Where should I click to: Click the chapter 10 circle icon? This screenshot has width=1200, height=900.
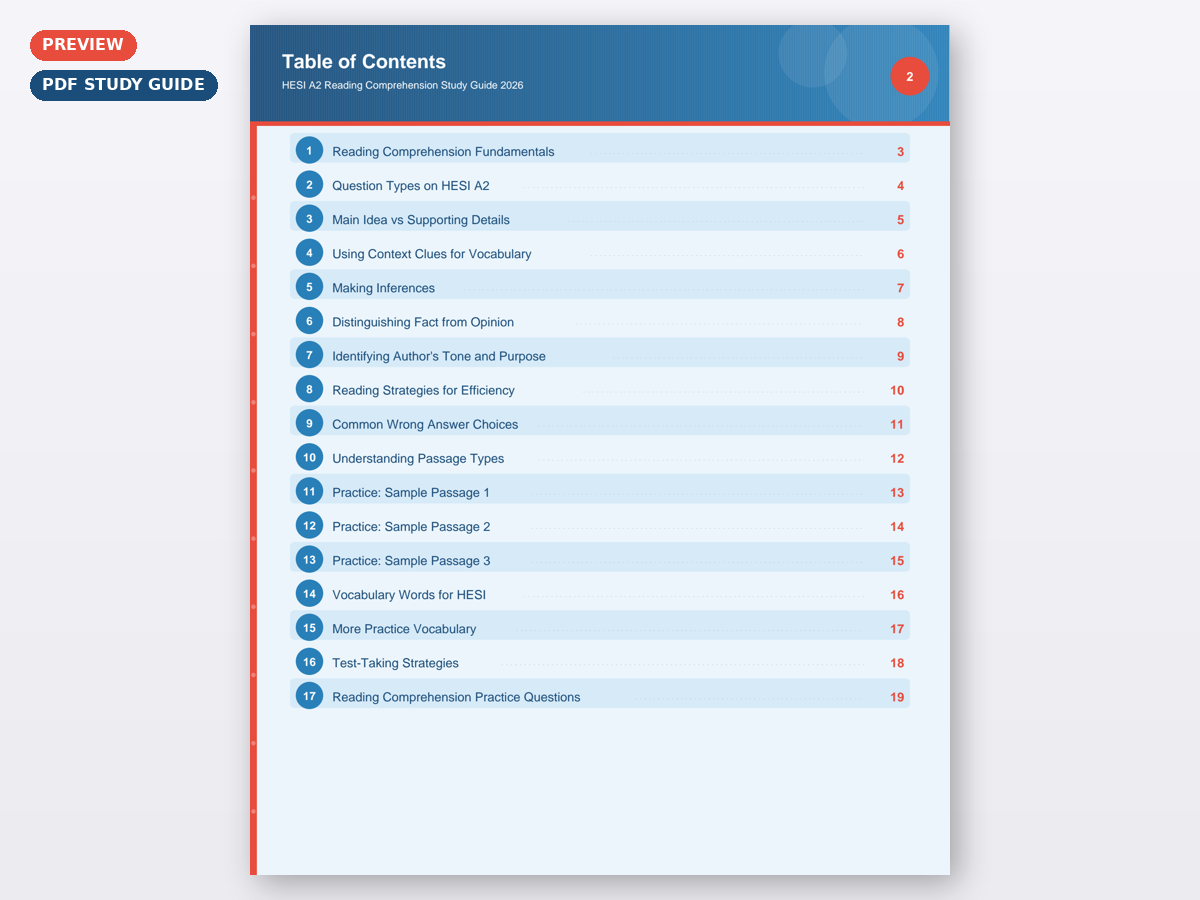[x=310, y=458]
